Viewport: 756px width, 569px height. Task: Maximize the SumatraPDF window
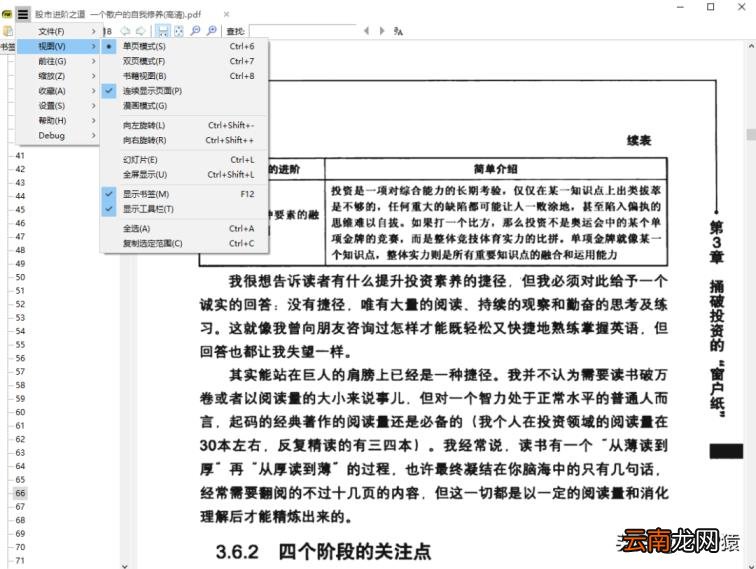pos(711,7)
